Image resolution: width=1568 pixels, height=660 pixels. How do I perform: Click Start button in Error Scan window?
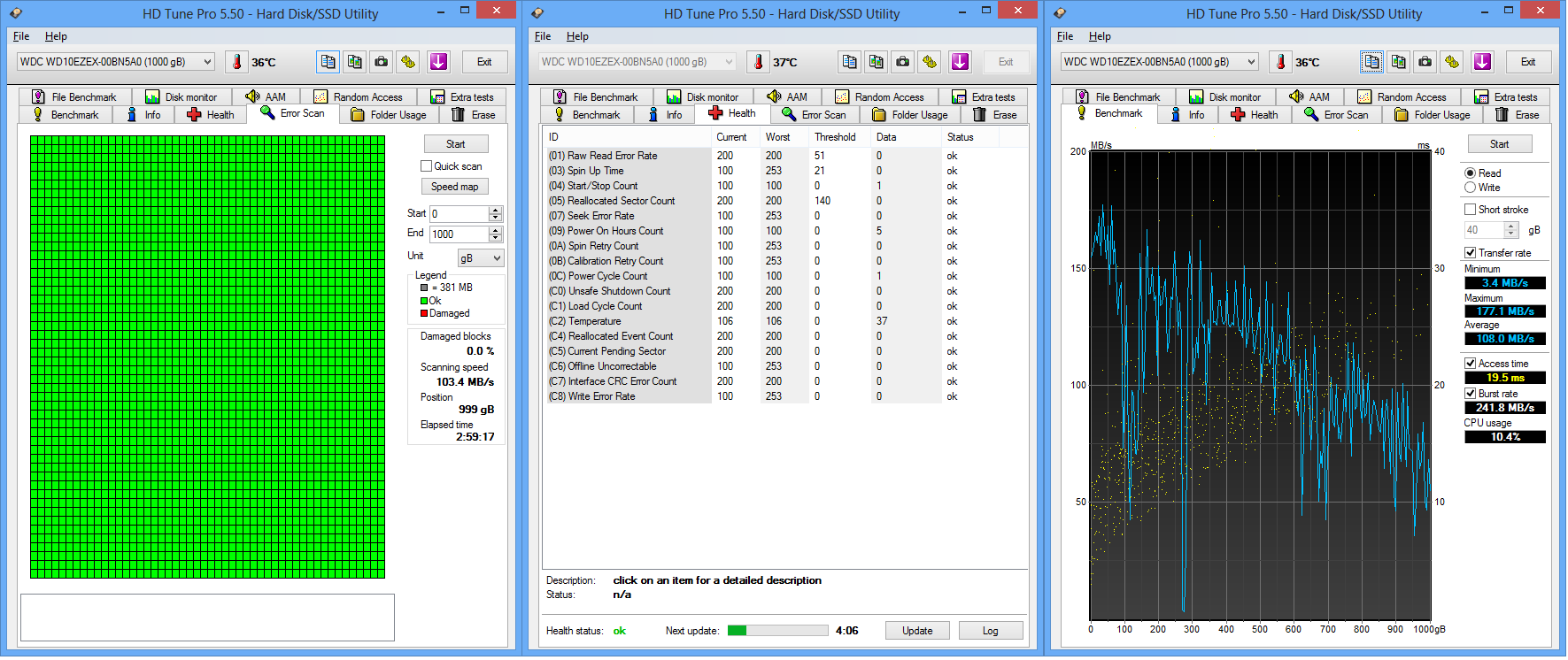[455, 144]
